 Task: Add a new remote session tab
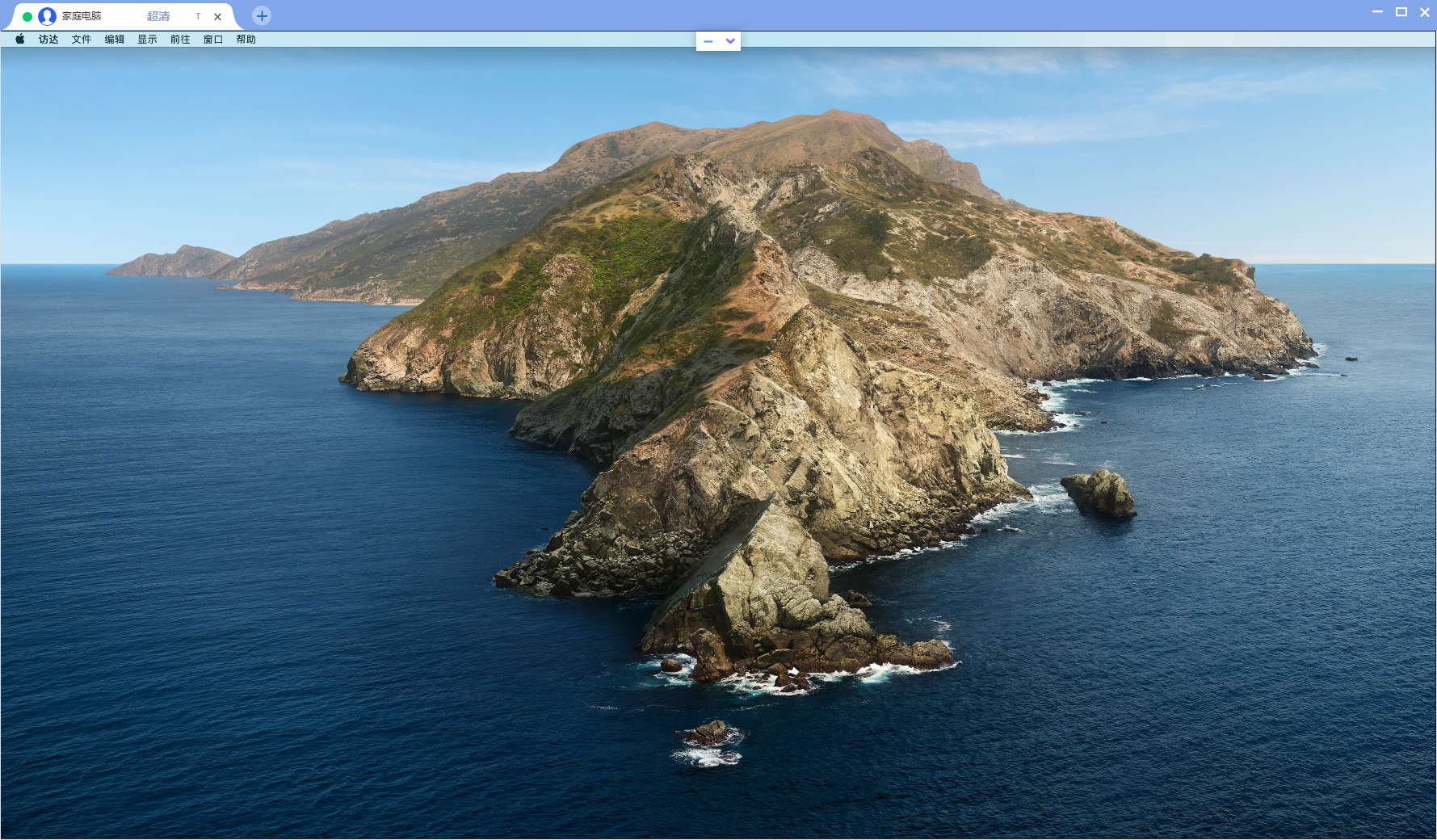click(262, 15)
